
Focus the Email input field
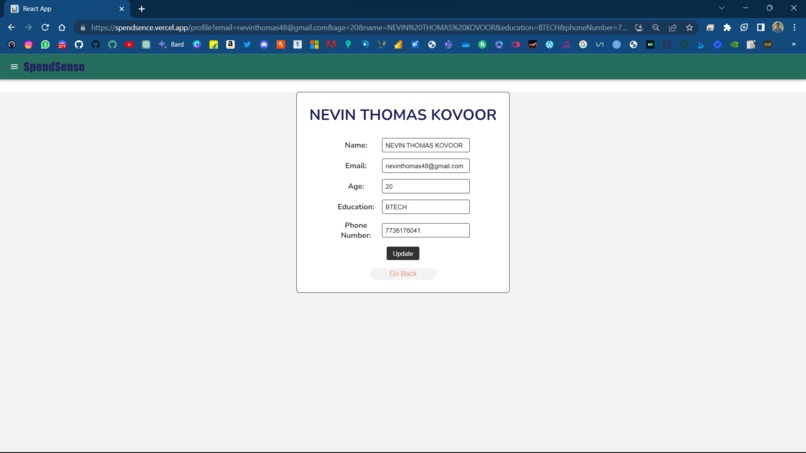click(425, 166)
